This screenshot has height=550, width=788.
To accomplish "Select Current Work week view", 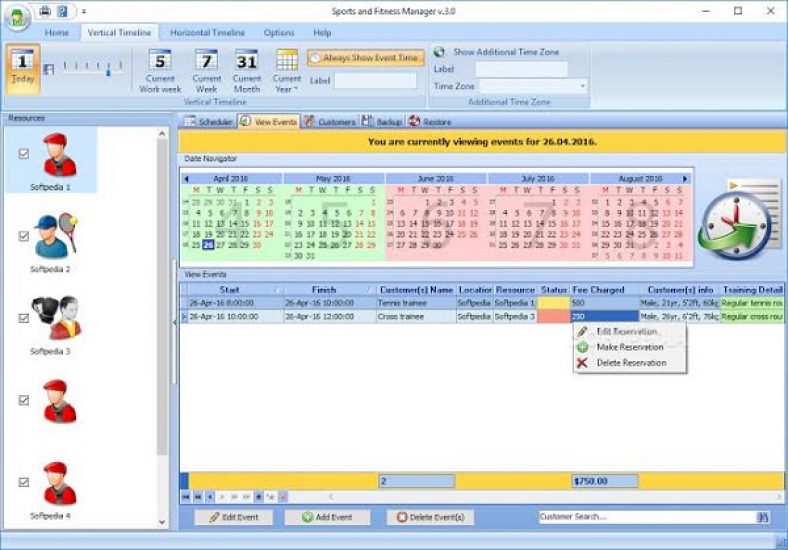I will pos(160,70).
